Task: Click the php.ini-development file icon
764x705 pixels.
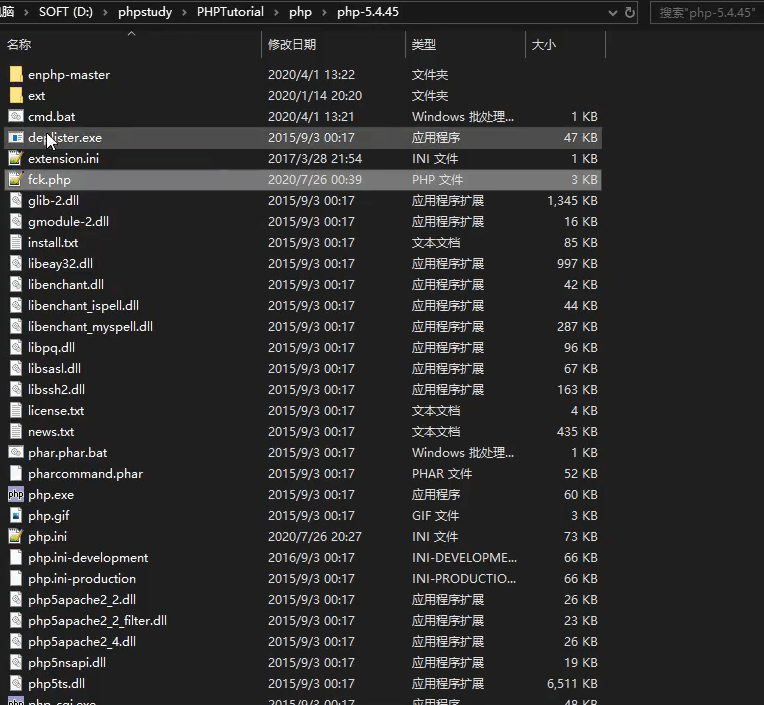Action: tap(16, 557)
